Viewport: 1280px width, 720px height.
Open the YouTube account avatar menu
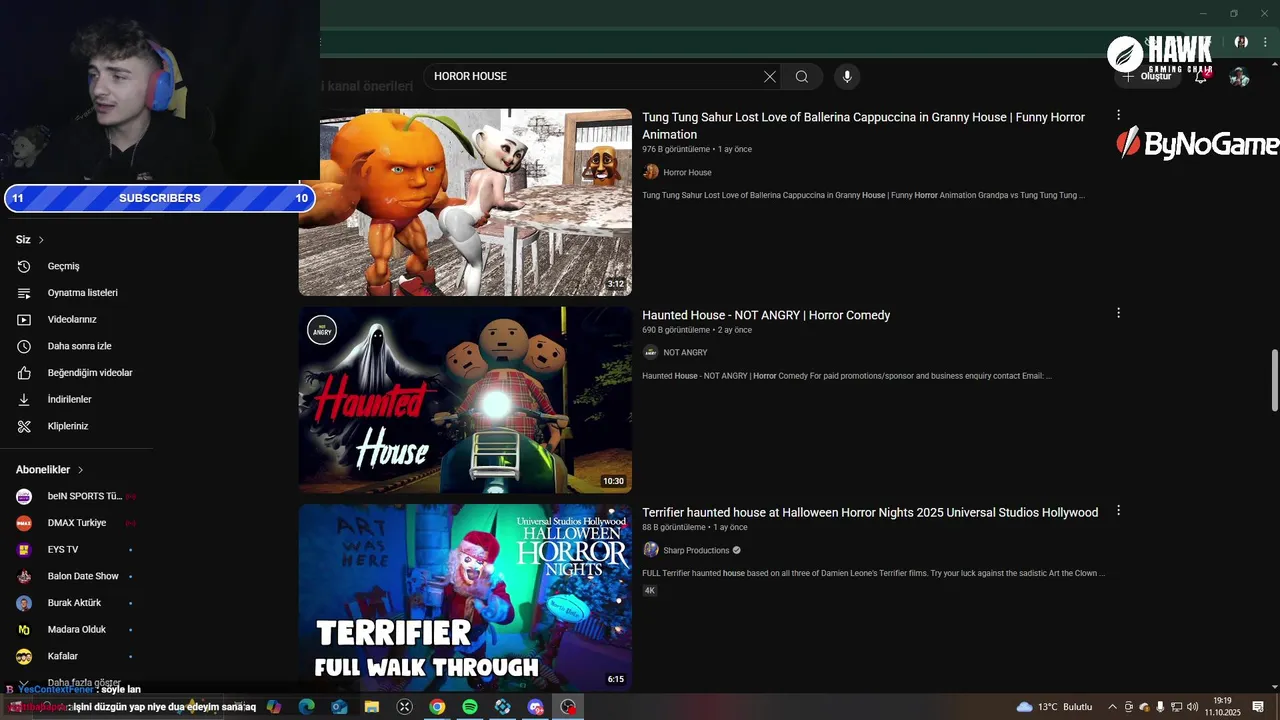click(1239, 77)
